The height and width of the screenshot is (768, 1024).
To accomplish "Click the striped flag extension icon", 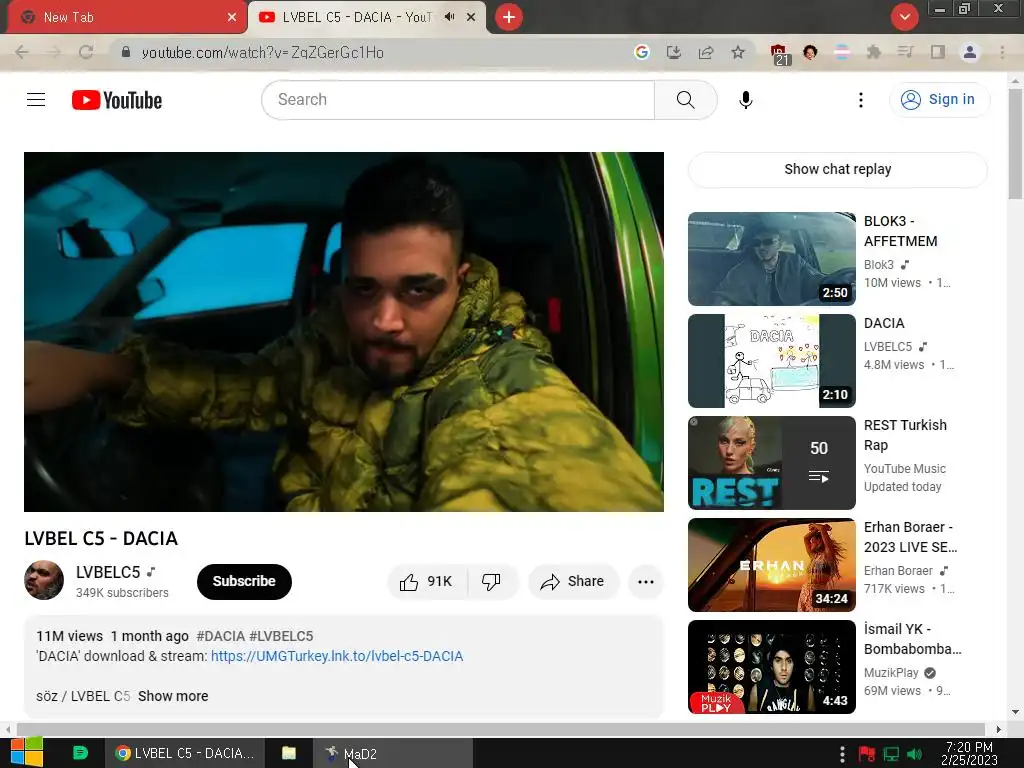I will pos(842,52).
